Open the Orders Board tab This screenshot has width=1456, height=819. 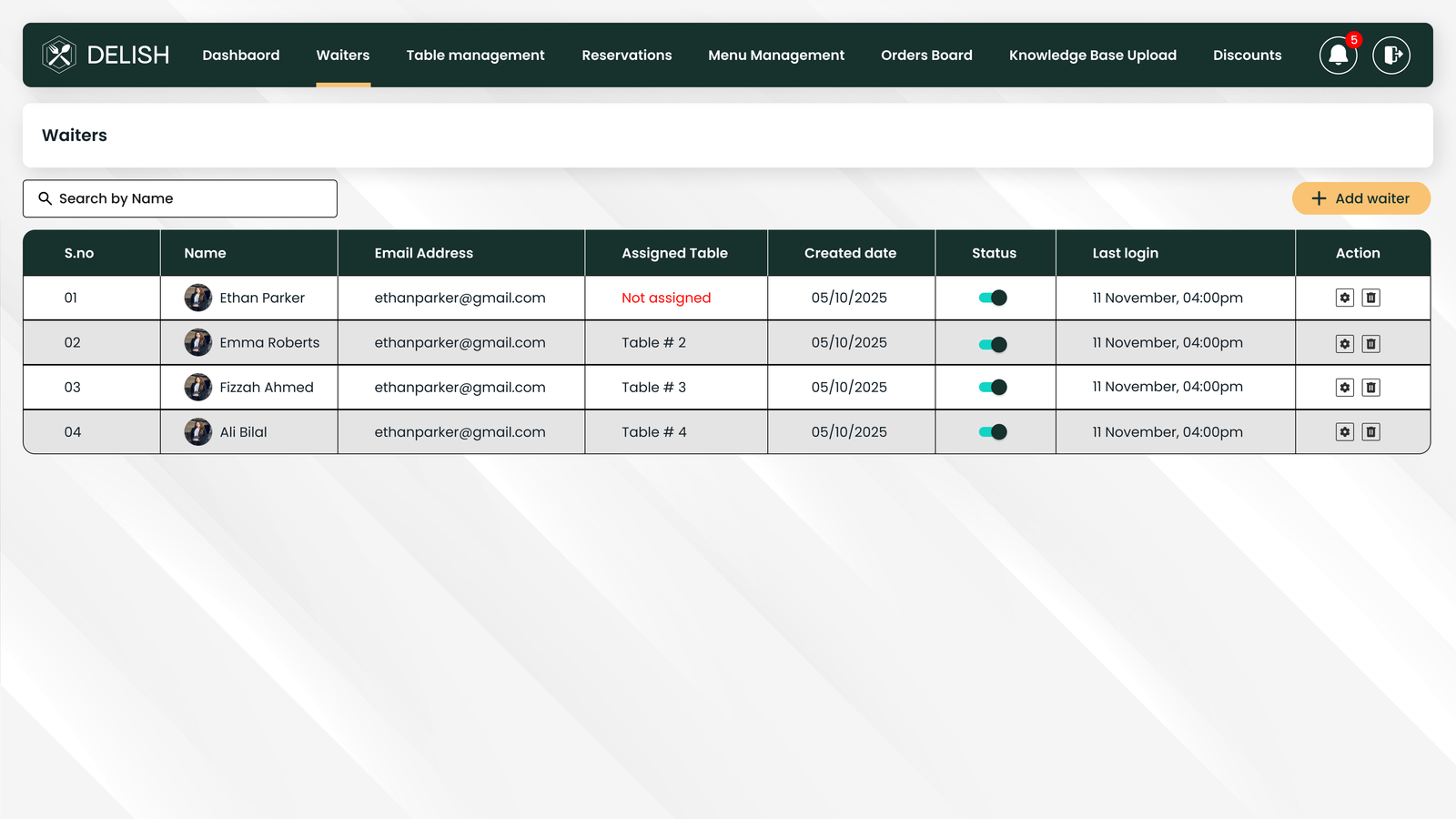pos(926,56)
